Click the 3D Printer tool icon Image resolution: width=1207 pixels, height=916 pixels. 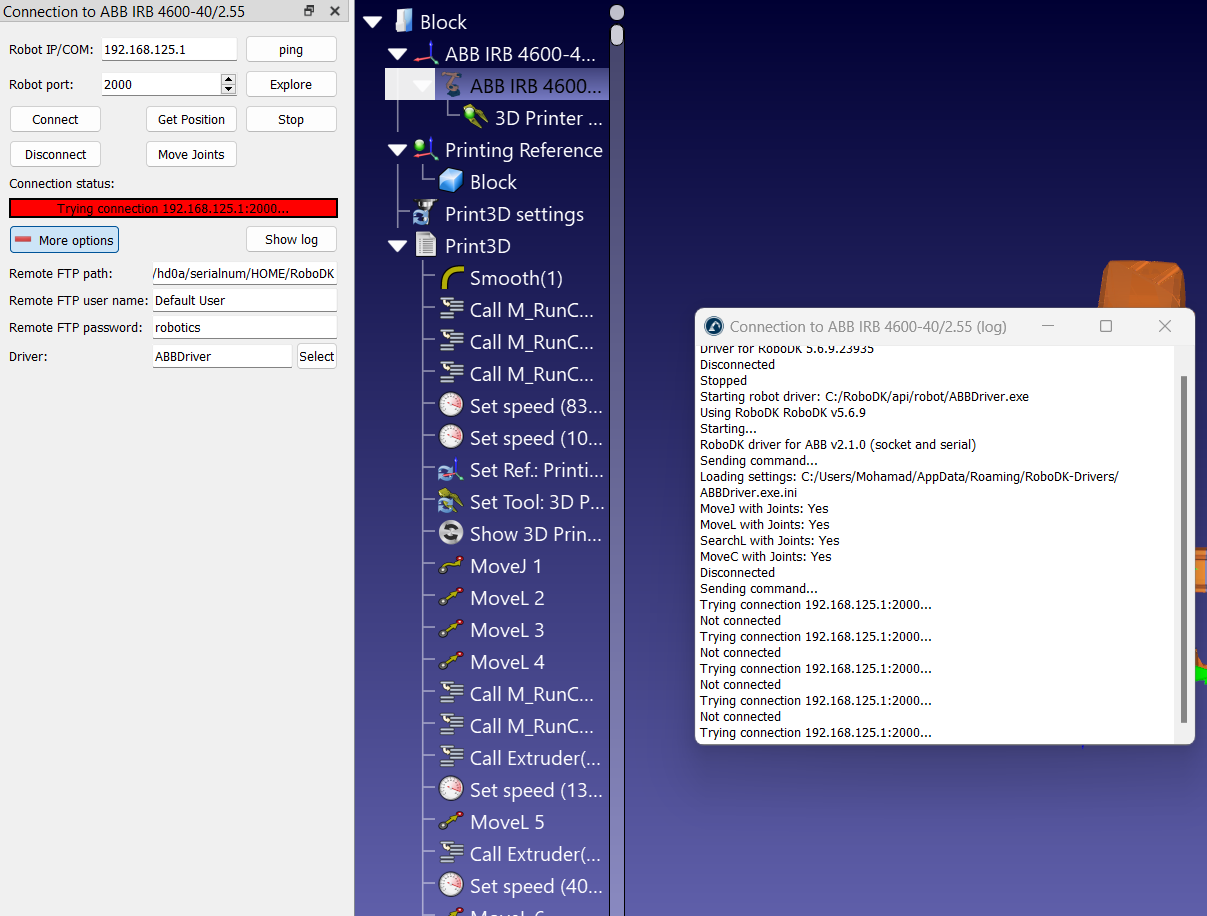(476, 118)
